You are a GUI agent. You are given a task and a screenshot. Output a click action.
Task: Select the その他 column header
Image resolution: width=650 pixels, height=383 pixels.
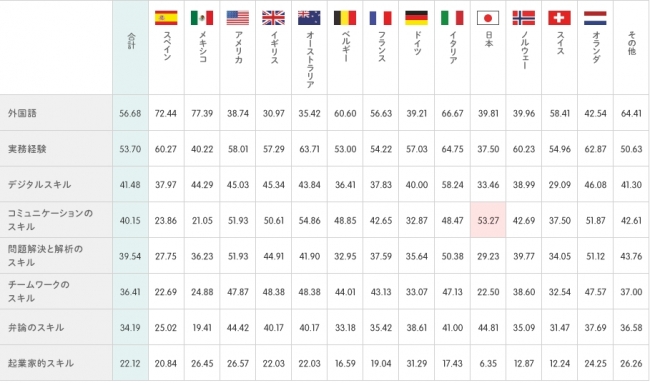pyautogui.click(x=631, y=43)
